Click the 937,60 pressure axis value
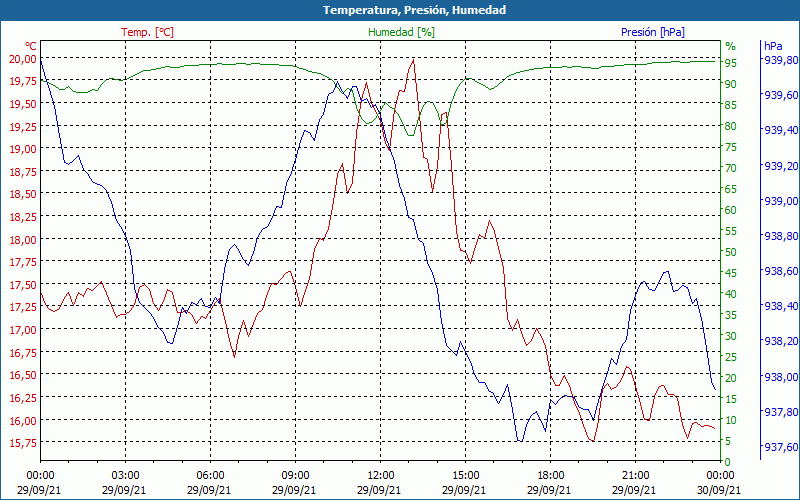The image size is (800, 500). 779,447
